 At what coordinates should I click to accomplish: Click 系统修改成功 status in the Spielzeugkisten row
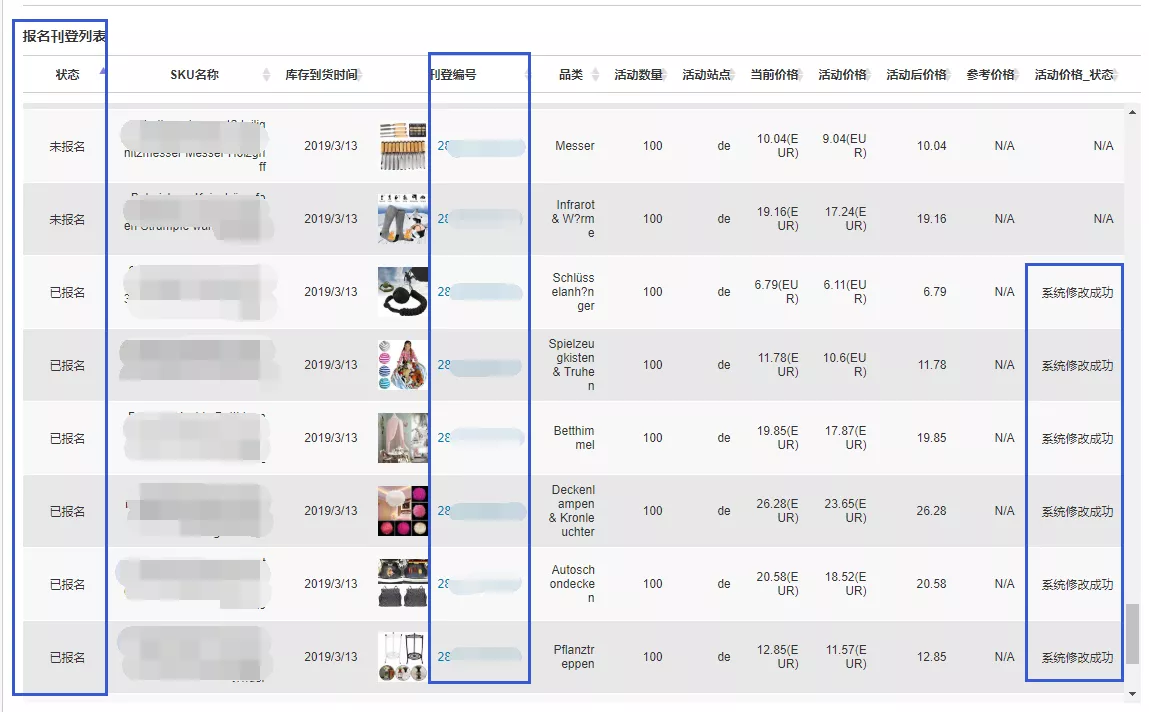point(1076,366)
